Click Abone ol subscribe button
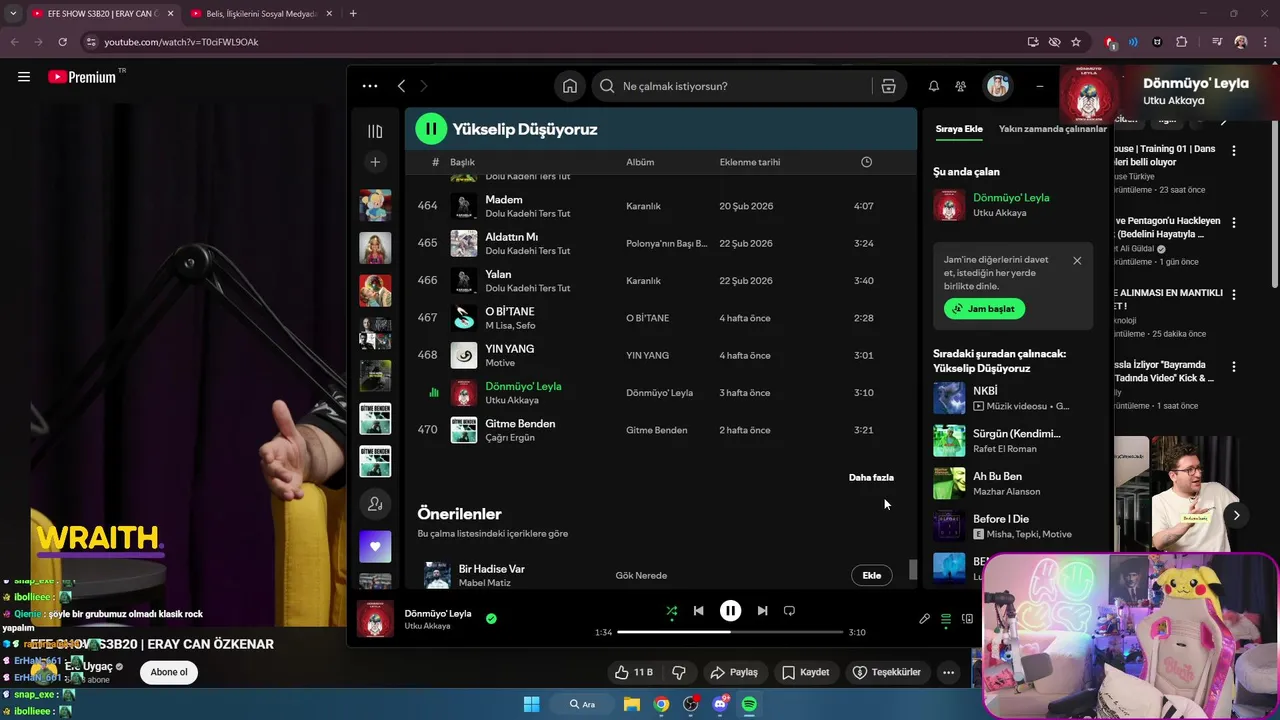The width and height of the screenshot is (1280, 720). pyautogui.click(x=169, y=672)
